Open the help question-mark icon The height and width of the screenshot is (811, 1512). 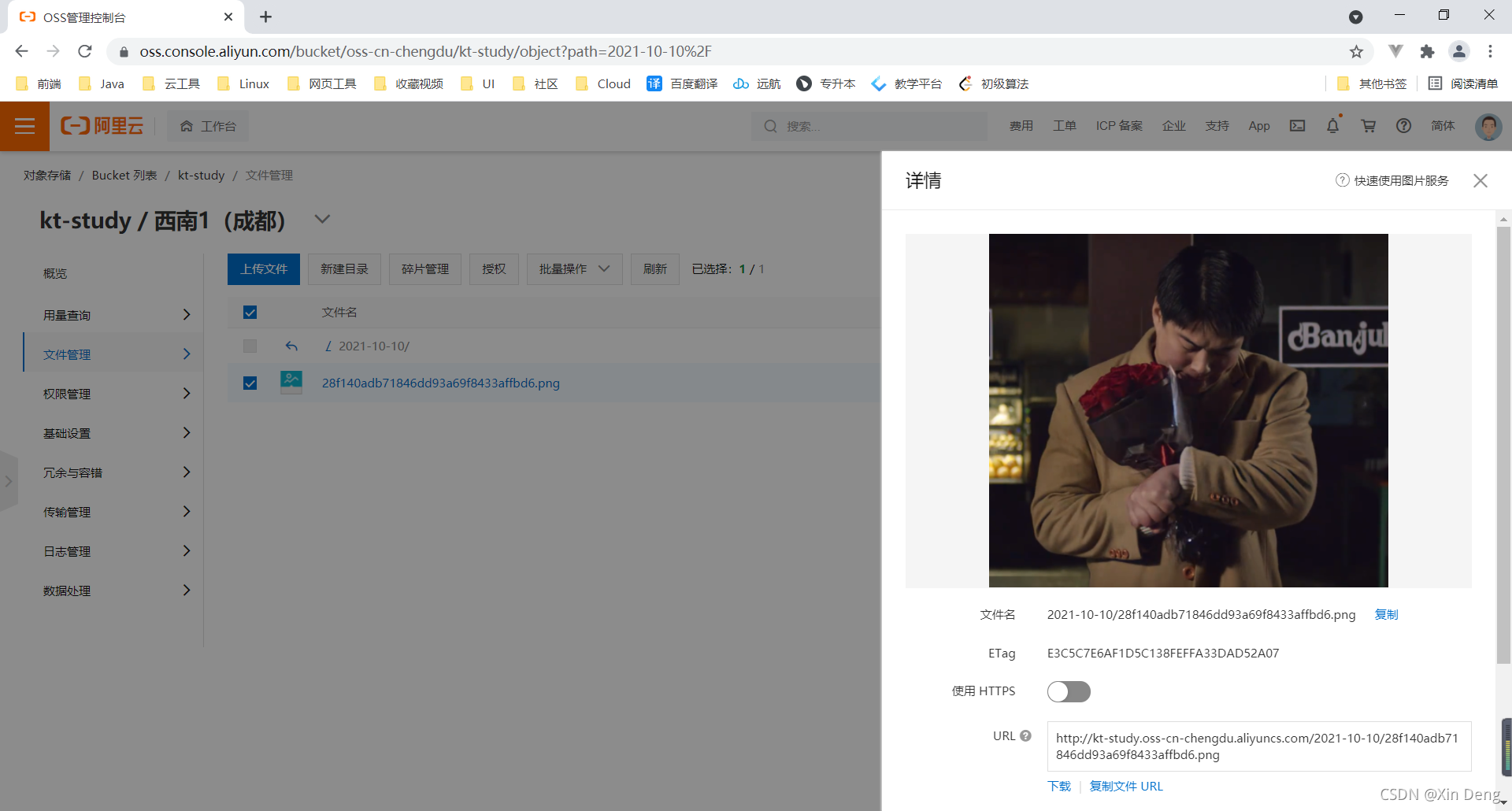coord(1403,126)
